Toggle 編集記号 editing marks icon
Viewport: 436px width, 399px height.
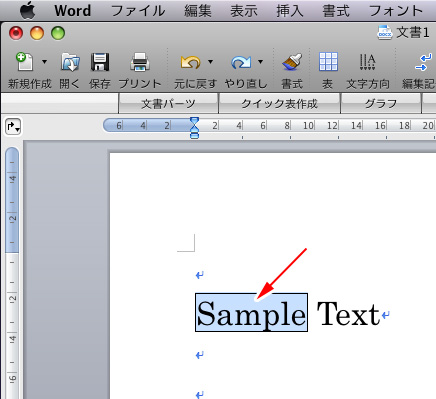424,62
